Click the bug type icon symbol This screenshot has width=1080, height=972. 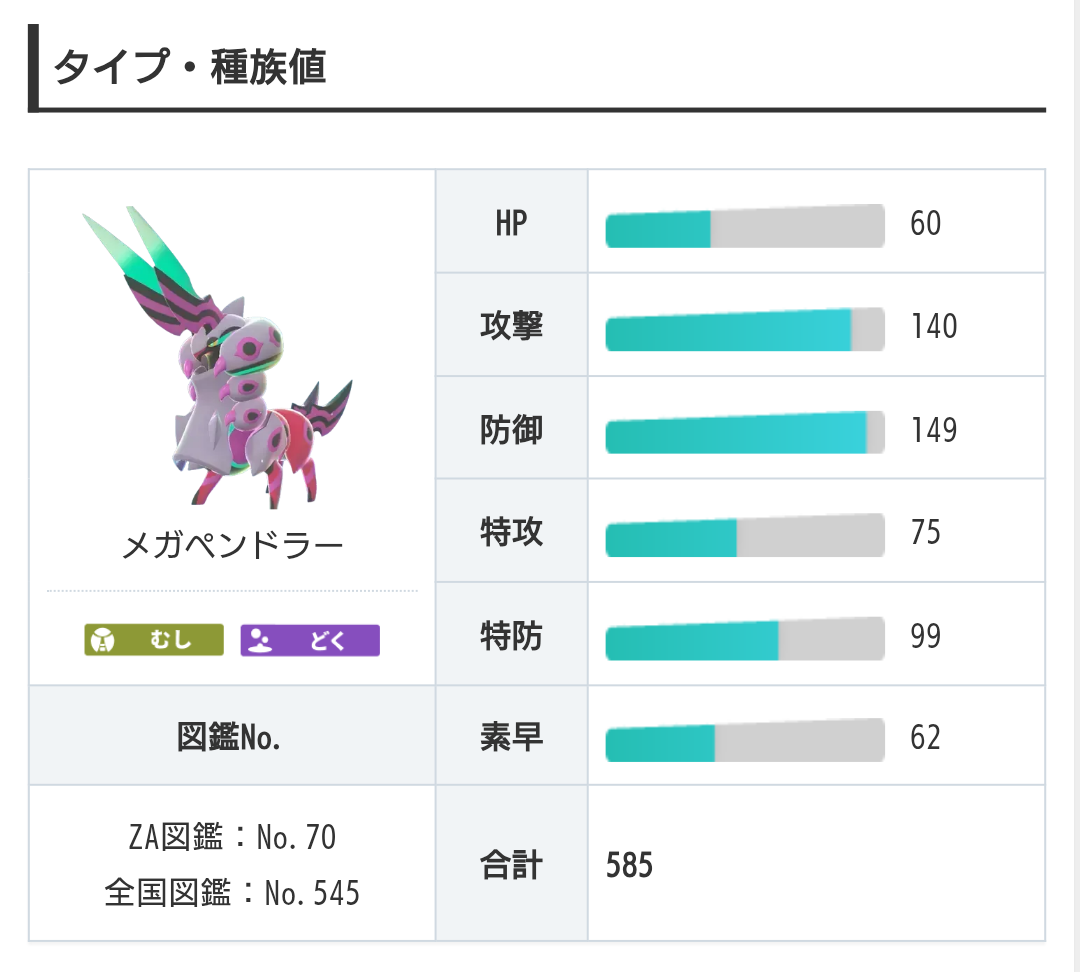(101, 640)
